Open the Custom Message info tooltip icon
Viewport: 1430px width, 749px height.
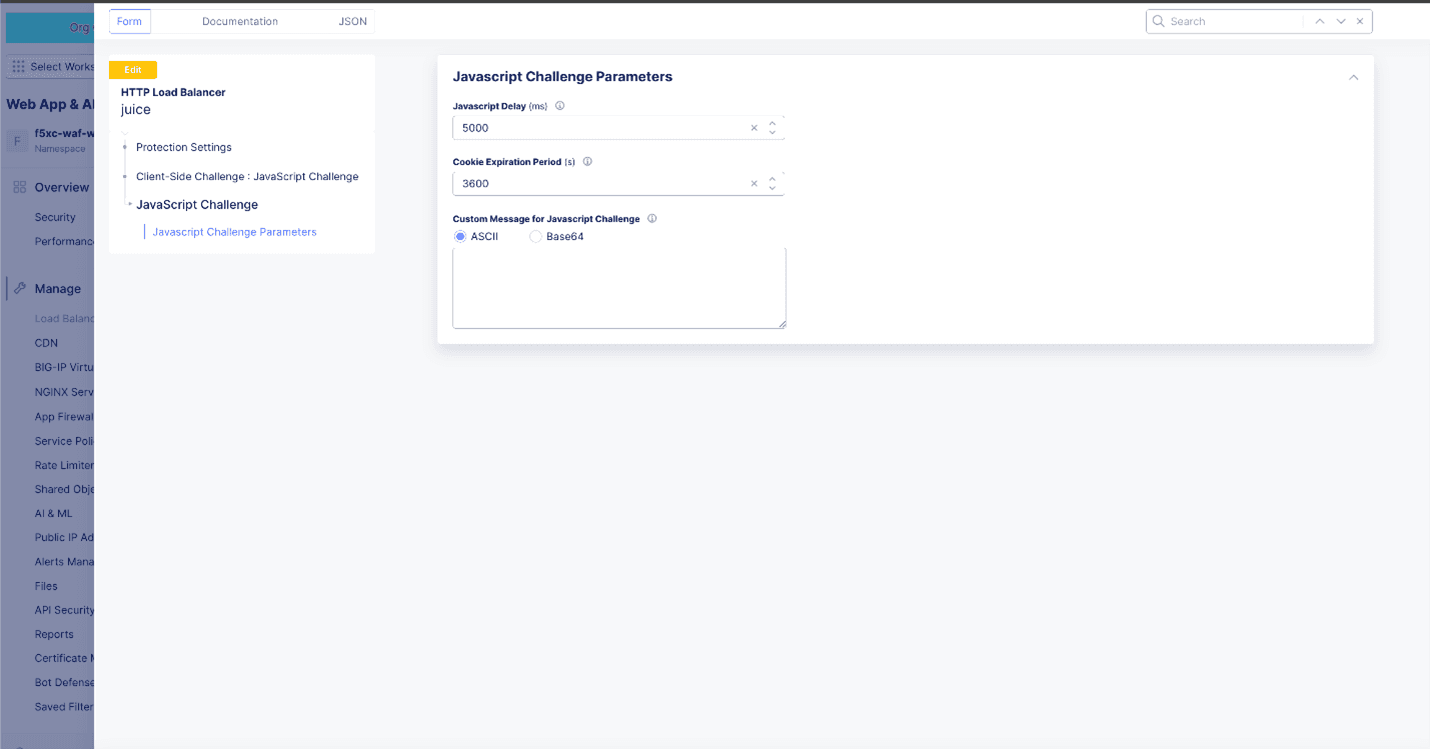[651, 218]
